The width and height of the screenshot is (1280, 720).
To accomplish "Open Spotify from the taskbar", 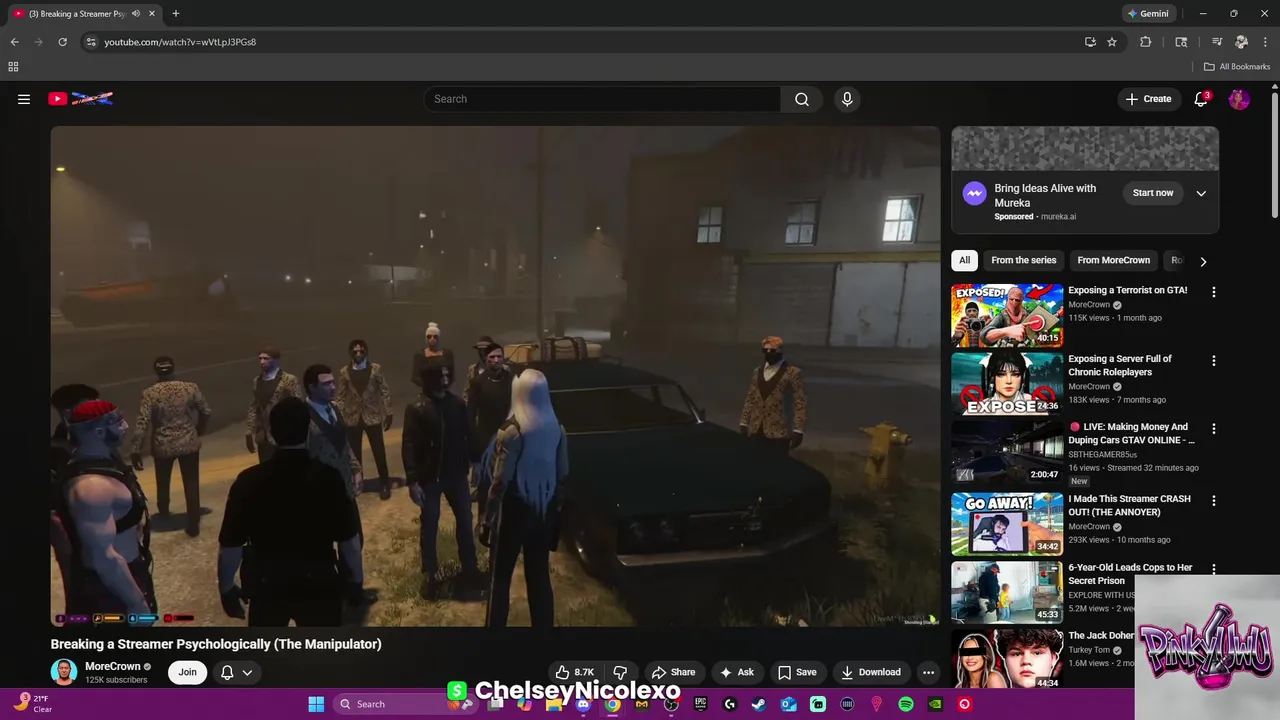I will coord(906,704).
